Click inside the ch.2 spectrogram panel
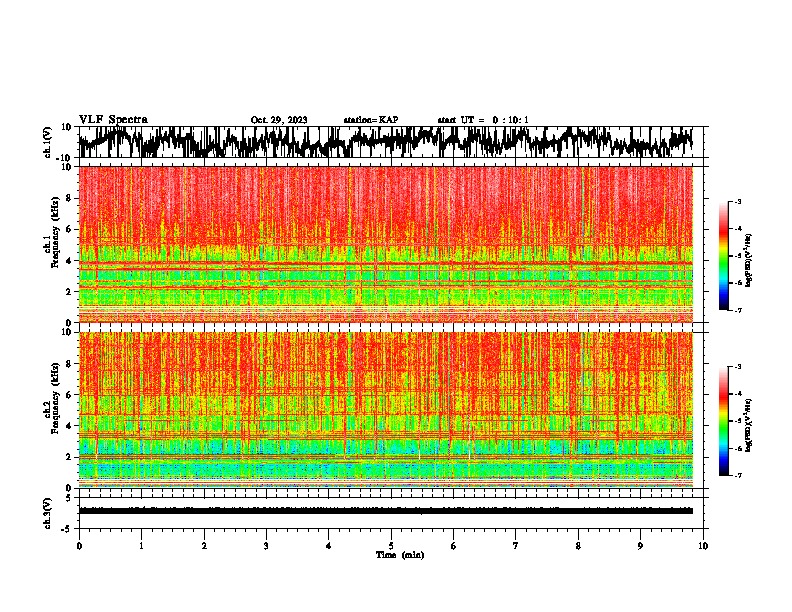The image size is (792, 612). (385, 410)
